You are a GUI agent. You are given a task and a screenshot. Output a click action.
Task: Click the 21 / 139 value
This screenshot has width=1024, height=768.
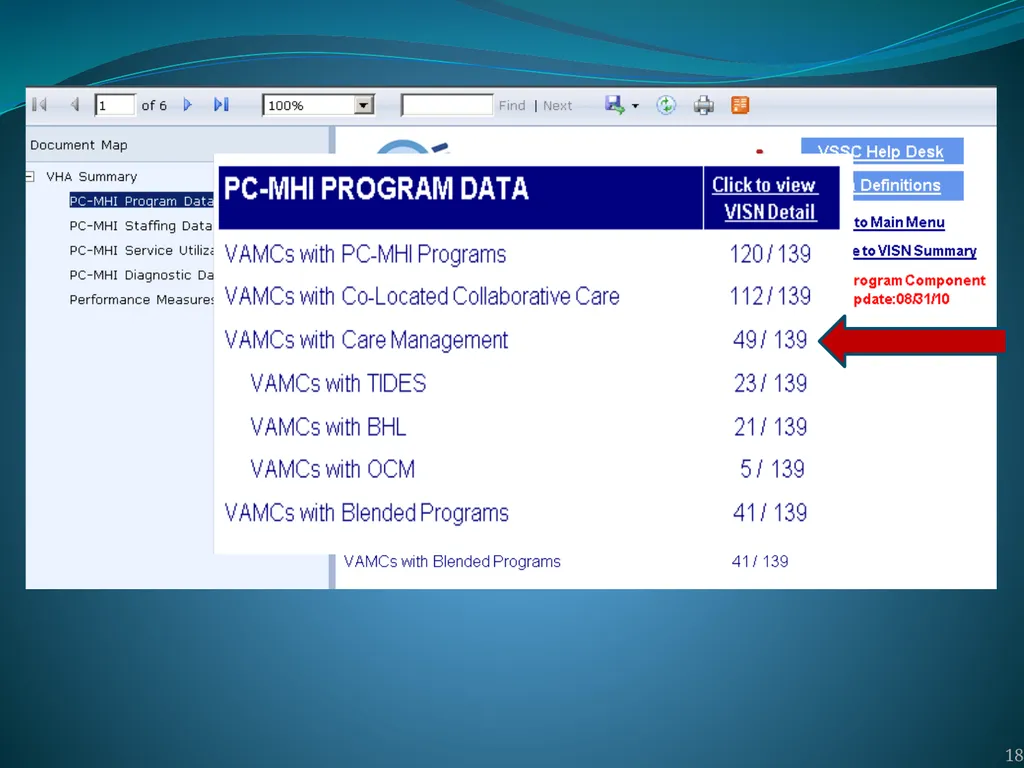point(770,426)
